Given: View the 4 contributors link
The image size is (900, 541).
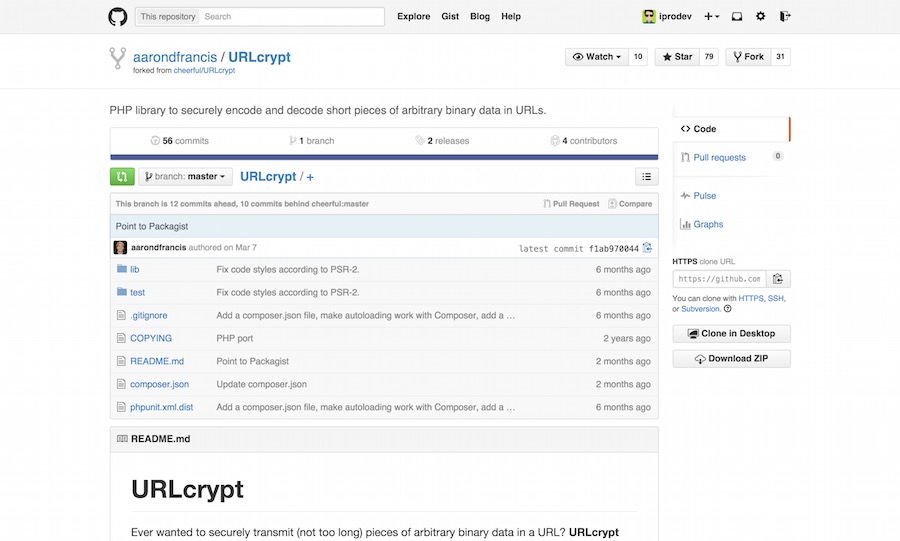Looking at the screenshot, I should coord(584,141).
